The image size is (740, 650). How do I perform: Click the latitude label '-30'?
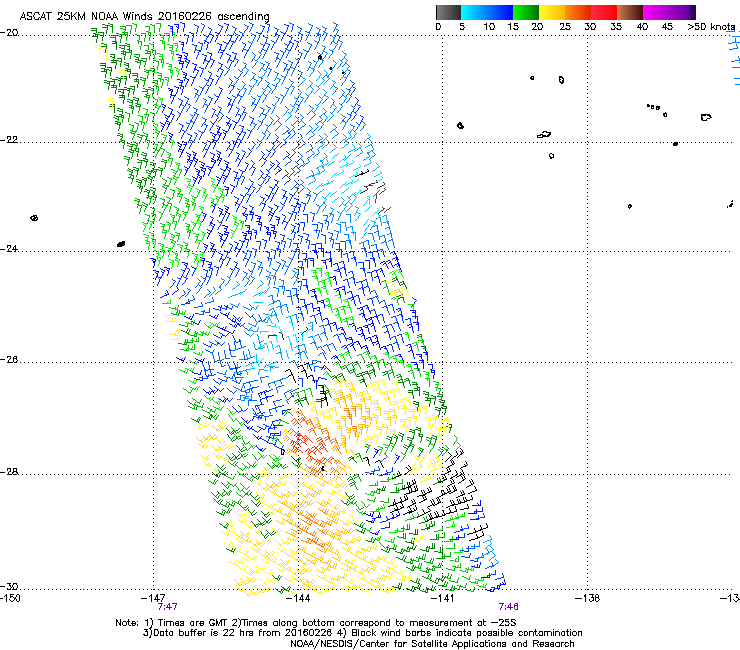click(x=9, y=586)
